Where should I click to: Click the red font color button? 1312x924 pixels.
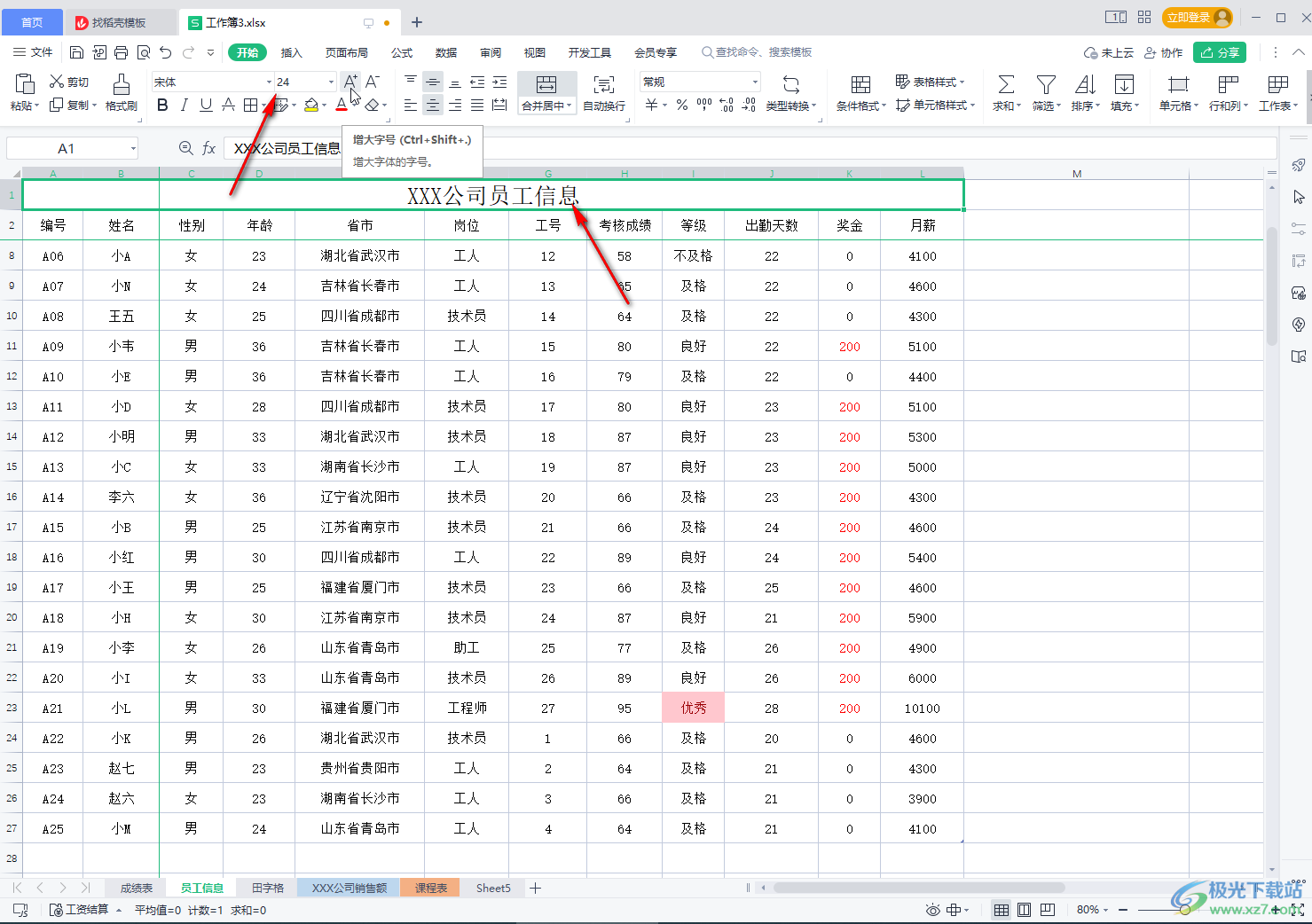tap(342, 106)
